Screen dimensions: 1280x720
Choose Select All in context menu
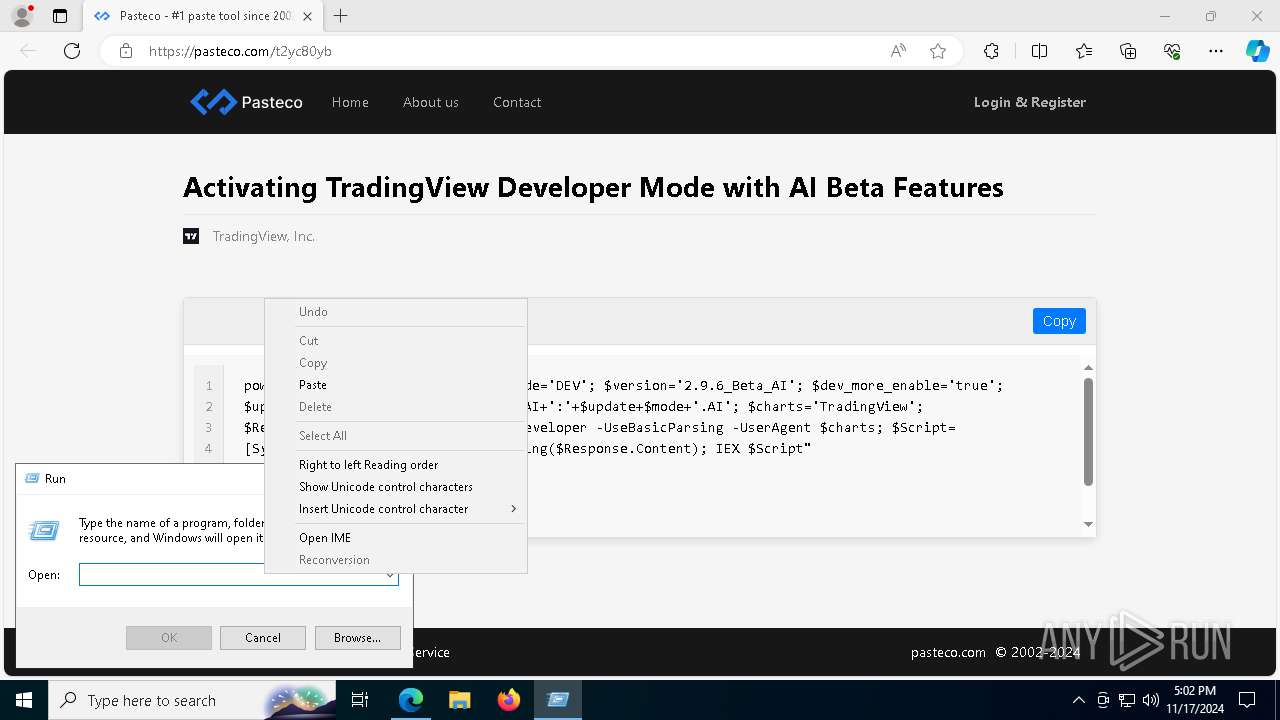point(395,436)
